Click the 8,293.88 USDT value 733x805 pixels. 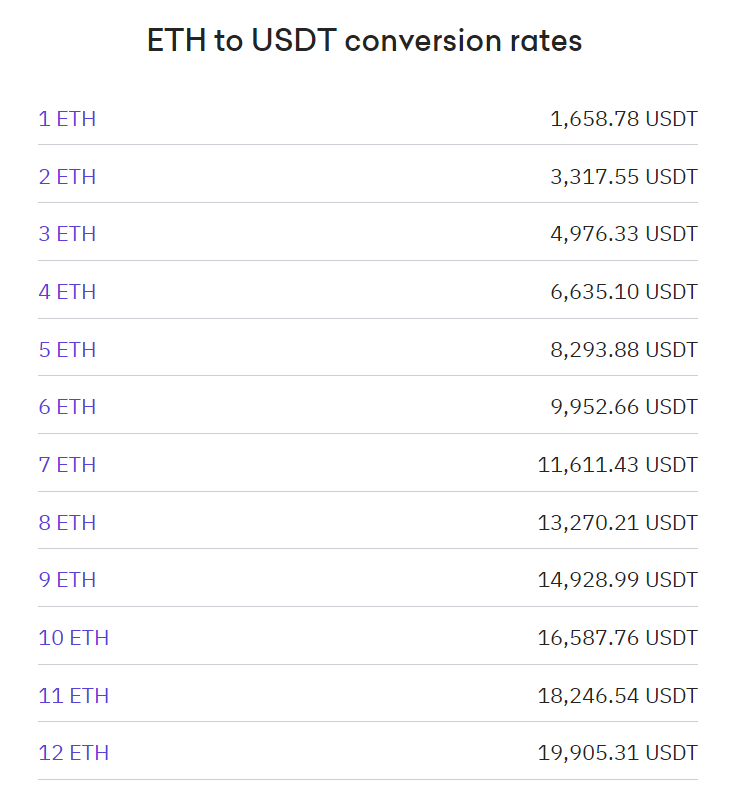pyautogui.click(x=623, y=350)
